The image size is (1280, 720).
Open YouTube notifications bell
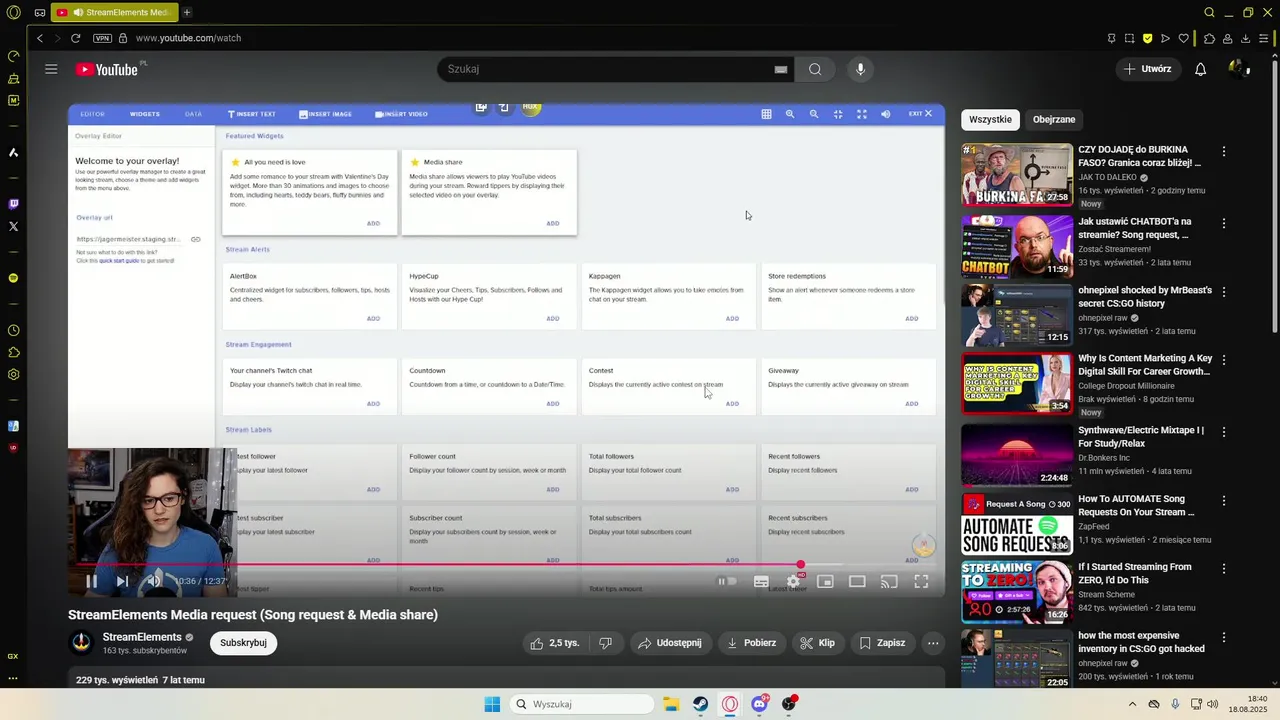pyautogui.click(x=1201, y=69)
